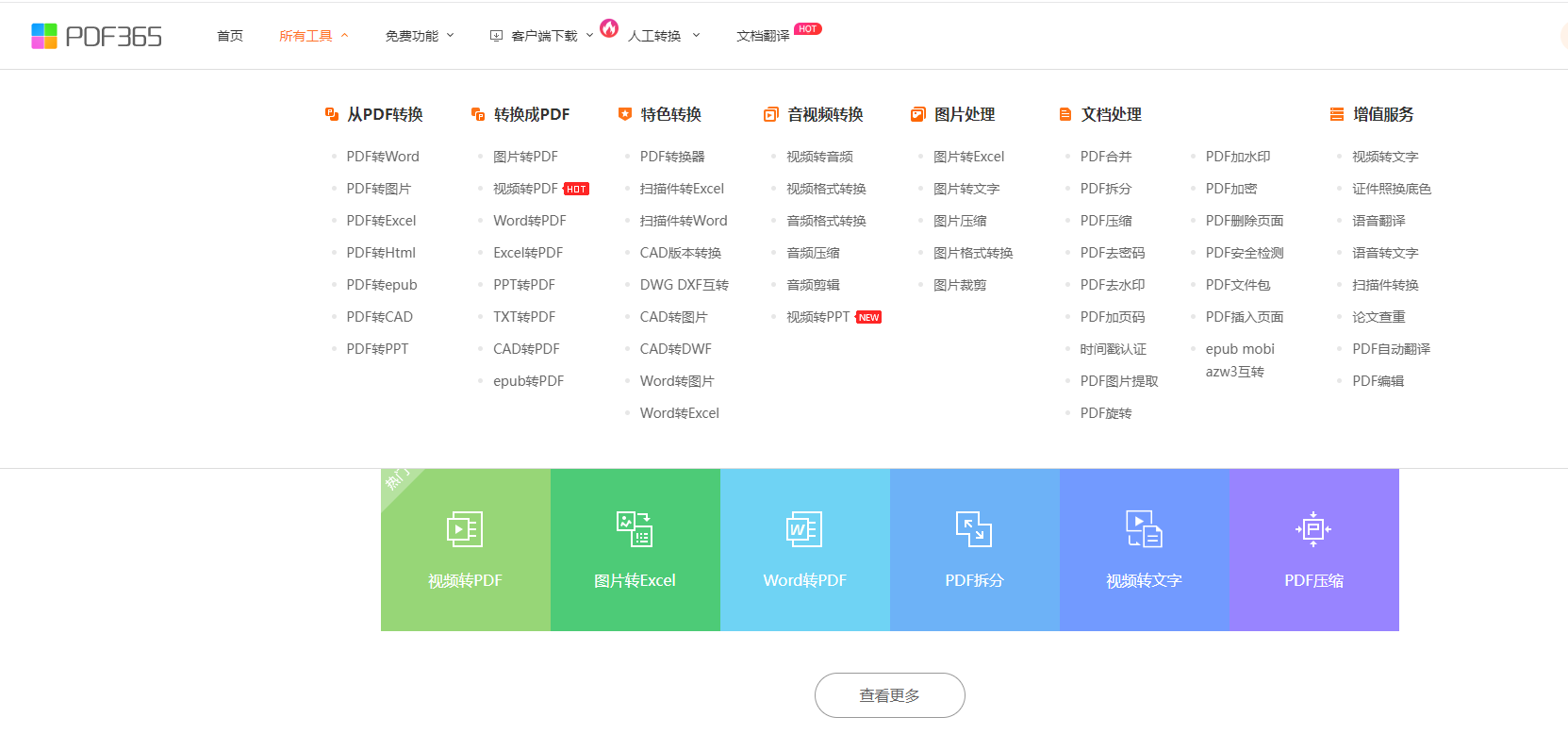This screenshot has height=734, width=1568.
Task: Click the 转换成PDF category icon
Action: tap(478, 114)
